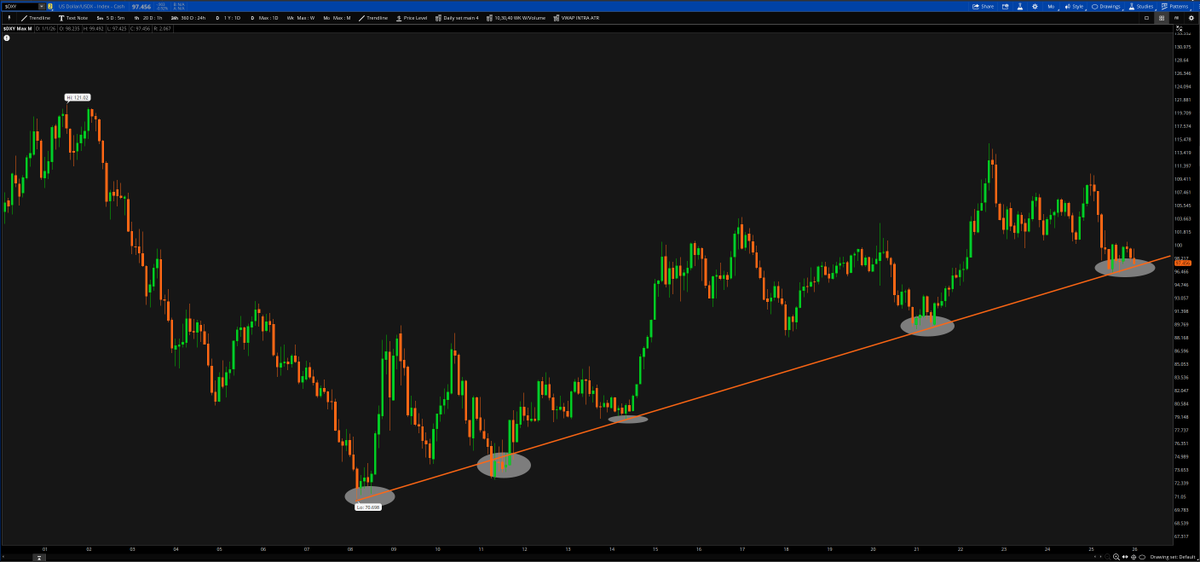Screen dimensions: 1200x562
Task: Load the Daily set main 4 study set
Action: (458, 18)
